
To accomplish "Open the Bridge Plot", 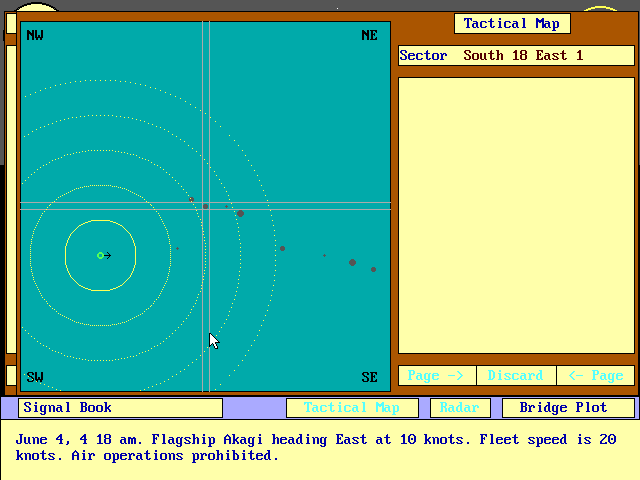I will coord(568,408).
